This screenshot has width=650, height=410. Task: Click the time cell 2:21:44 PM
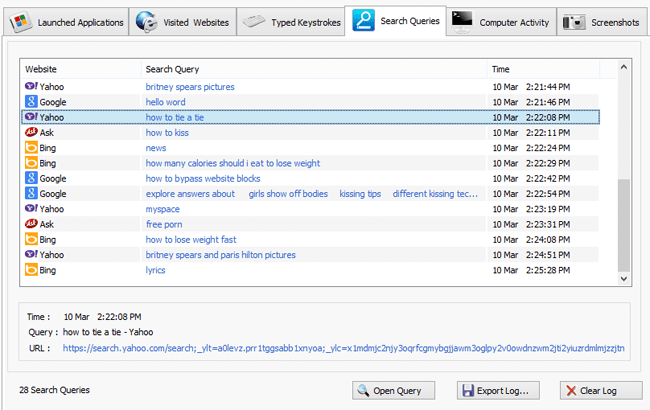coord(531,87)
